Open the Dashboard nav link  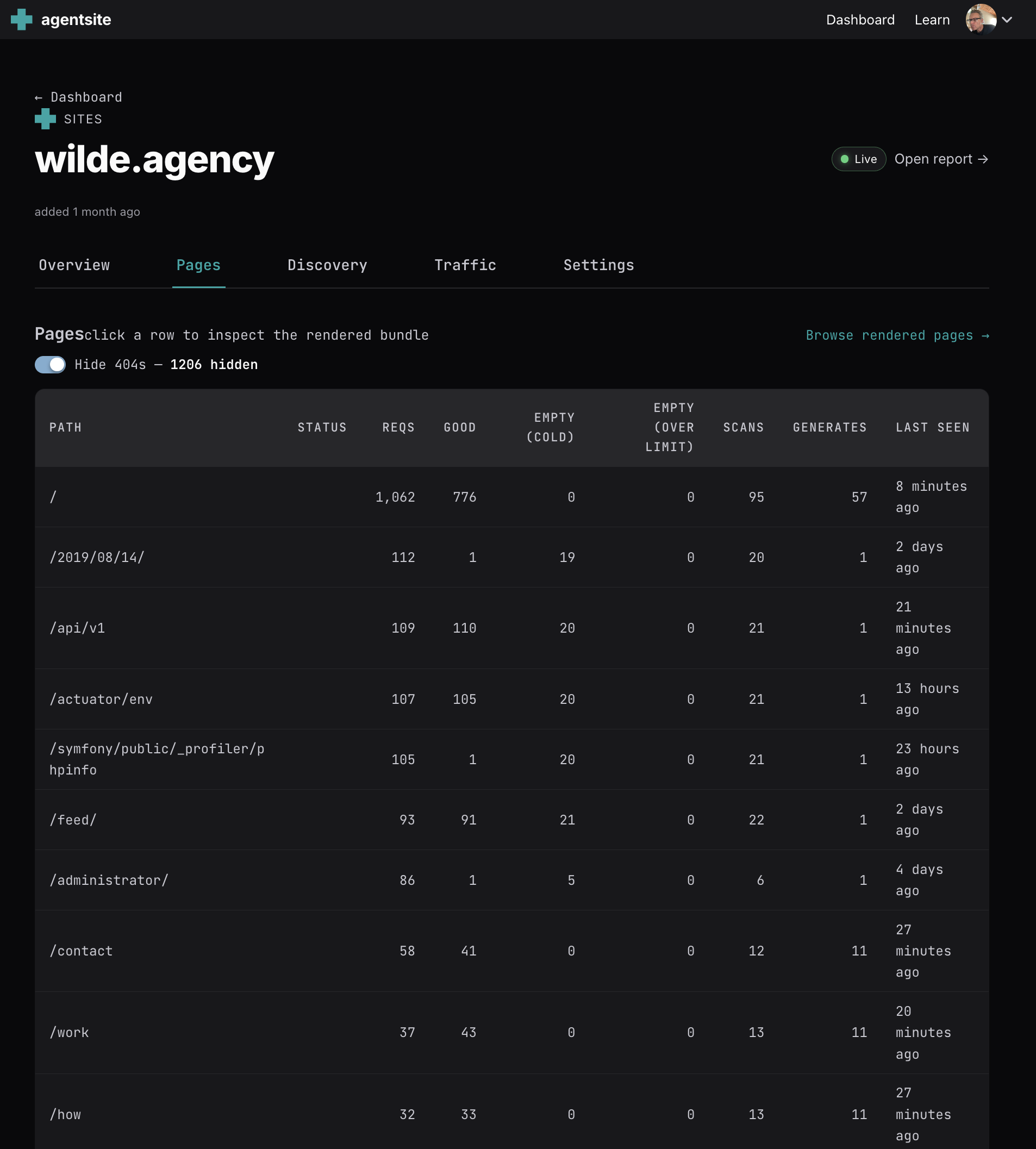point(860,20)
